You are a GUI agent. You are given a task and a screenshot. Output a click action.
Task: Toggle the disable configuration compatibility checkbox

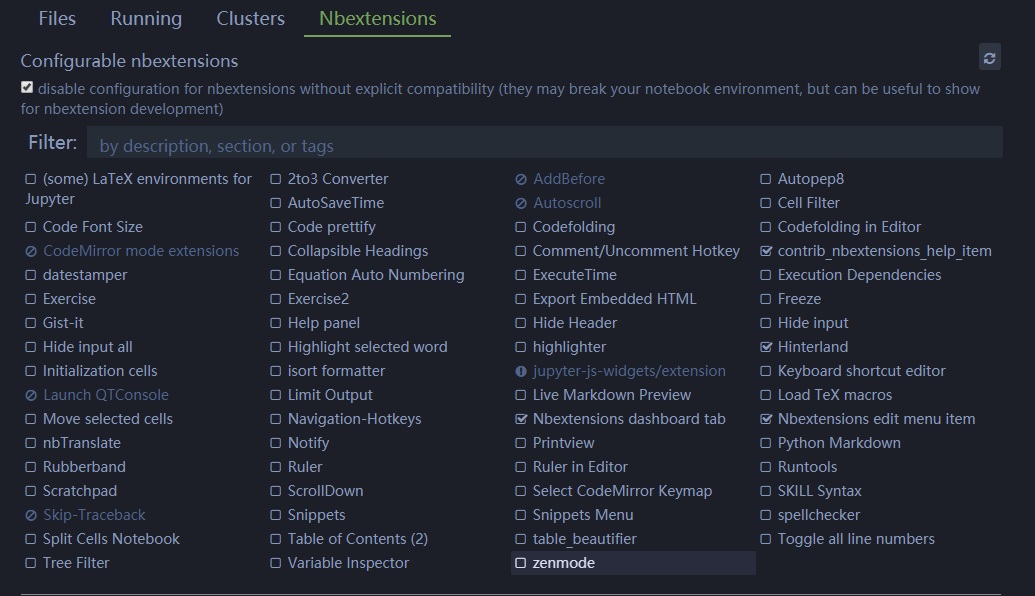coord(27,88)
